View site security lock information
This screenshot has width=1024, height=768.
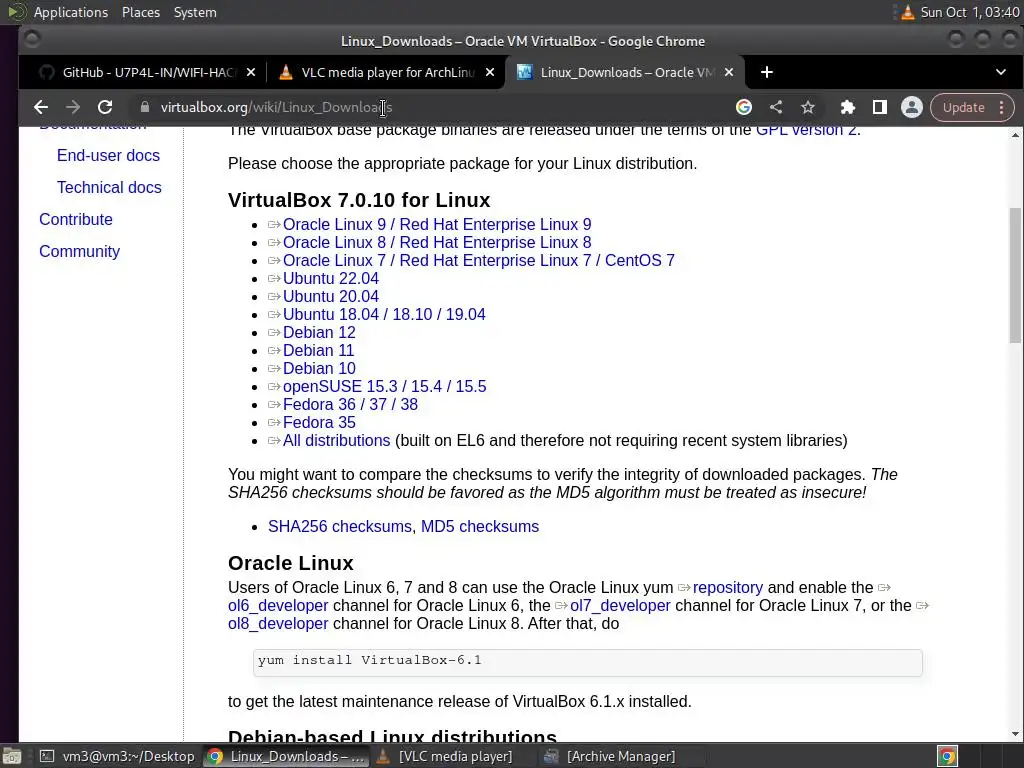click(x=145, y=107)
